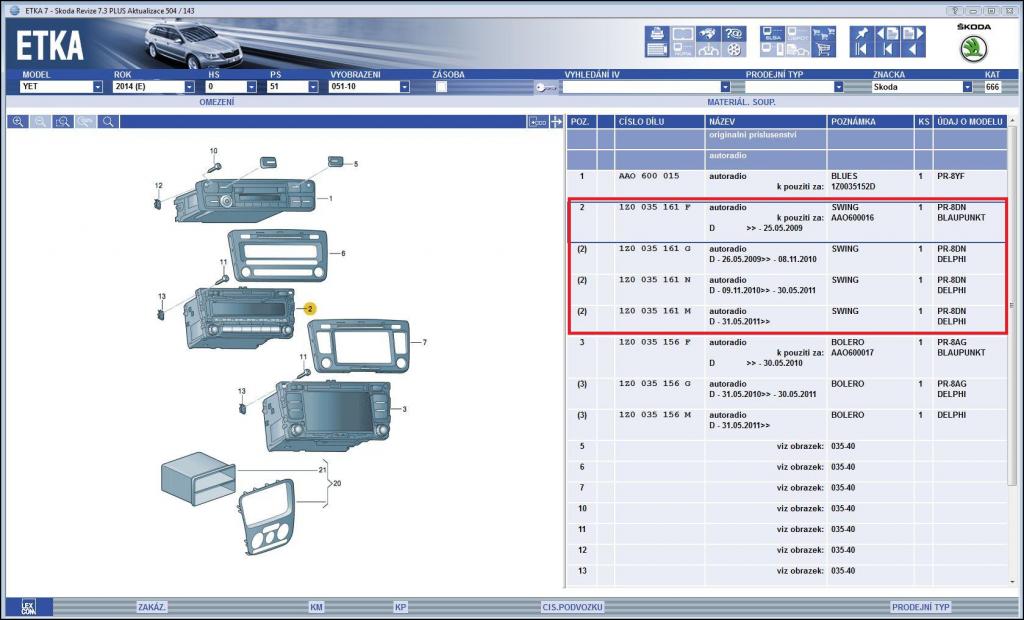1024x620 pixels.
Task: Click the key icon beside search field
Action: [545, 87]
